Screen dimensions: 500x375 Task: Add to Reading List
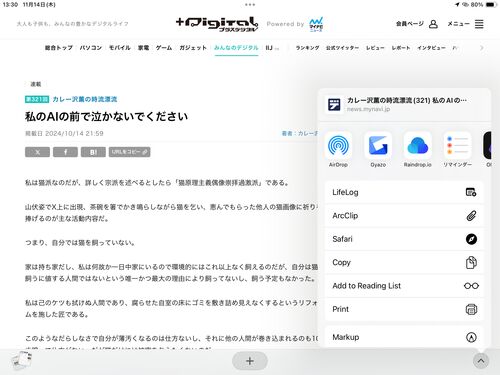point(404,286)
